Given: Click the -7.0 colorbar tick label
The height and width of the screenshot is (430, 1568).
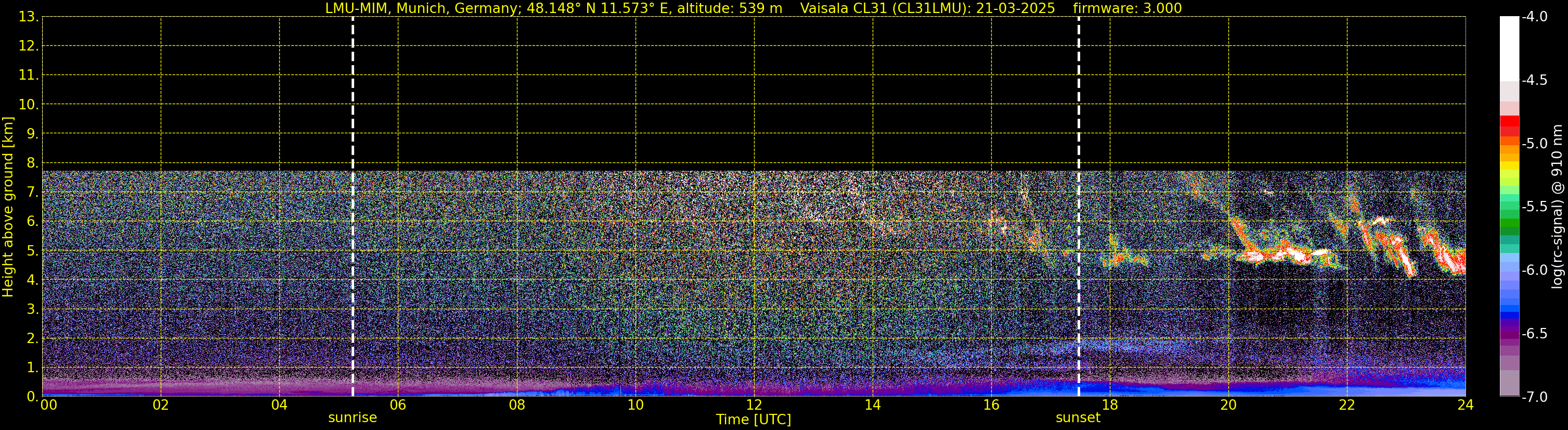Looking at the screenshot, I should (1534, 397).
